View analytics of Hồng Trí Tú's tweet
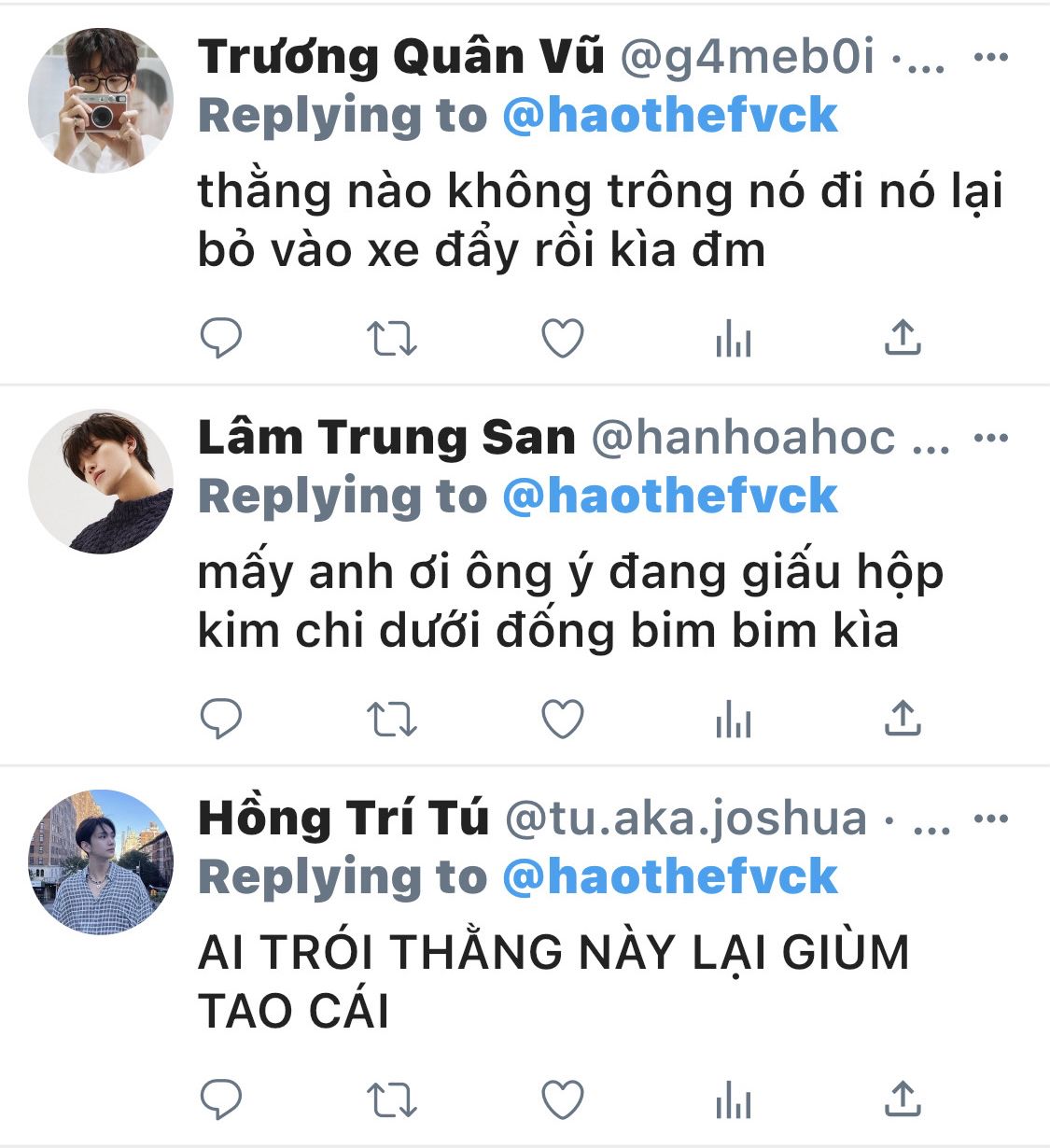 pyautogui.click(x=734, y=1100)
